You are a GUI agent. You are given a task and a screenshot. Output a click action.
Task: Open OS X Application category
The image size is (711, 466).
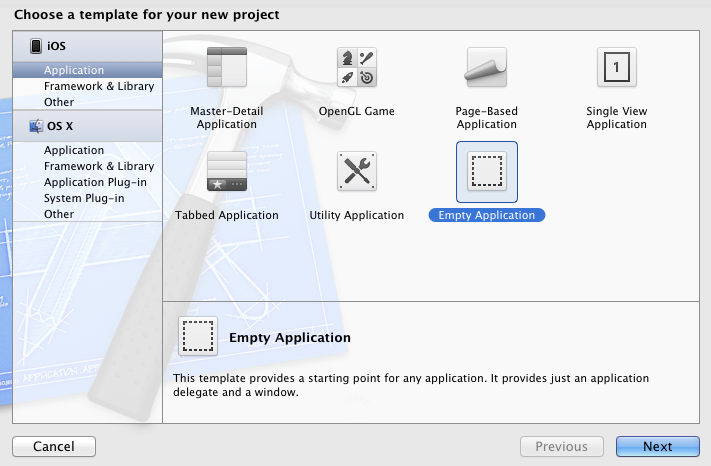click(x=74, y=150)
